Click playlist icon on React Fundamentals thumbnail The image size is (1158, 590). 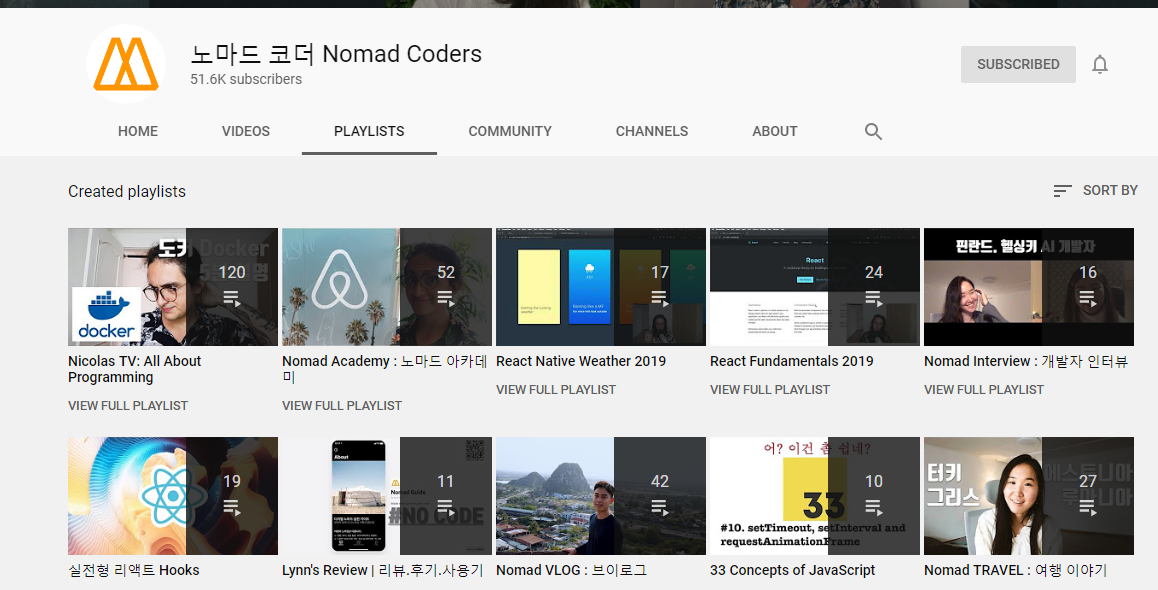(874, 298)
